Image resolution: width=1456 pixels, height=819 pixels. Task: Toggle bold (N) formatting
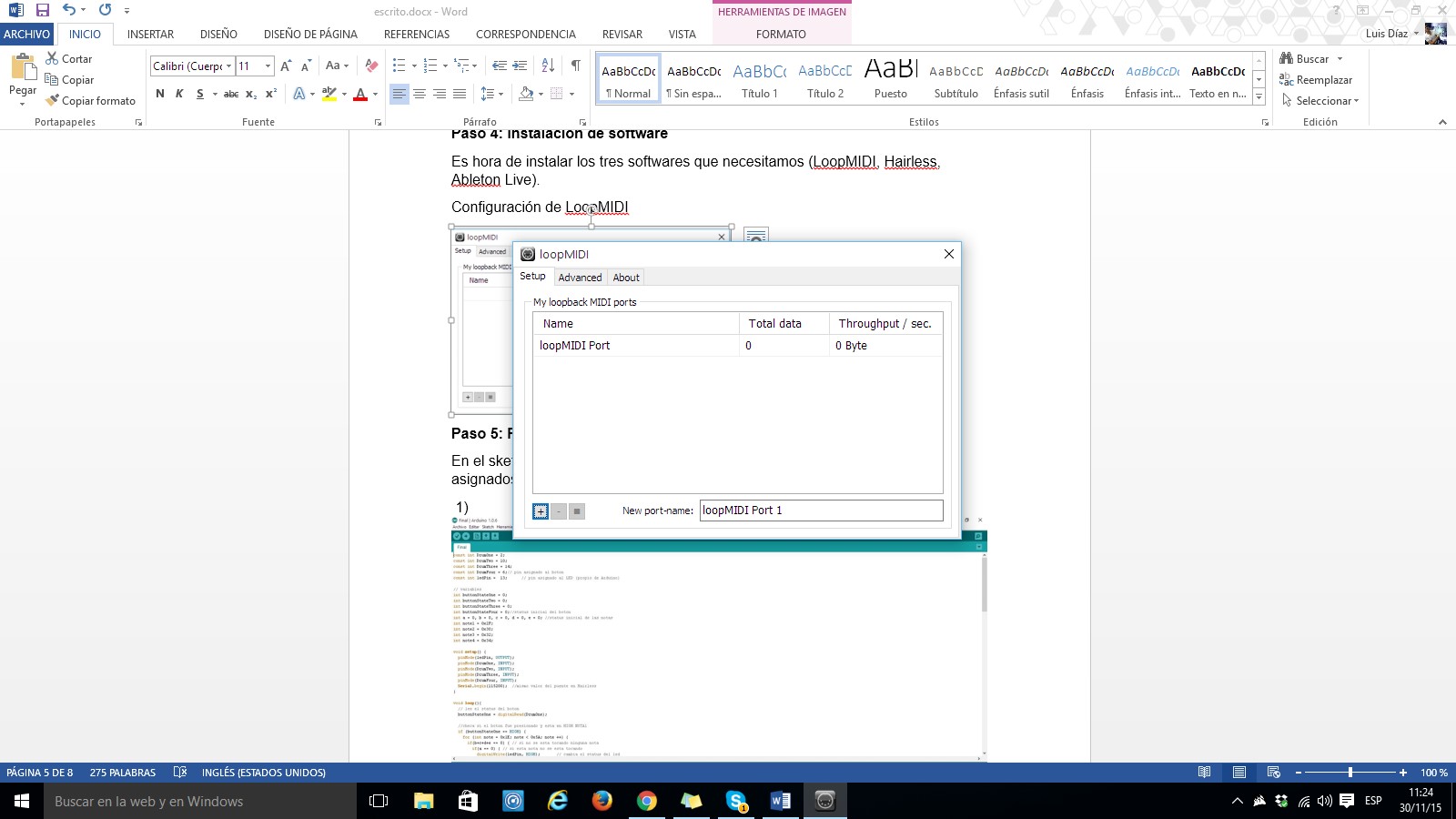point(160,94)
